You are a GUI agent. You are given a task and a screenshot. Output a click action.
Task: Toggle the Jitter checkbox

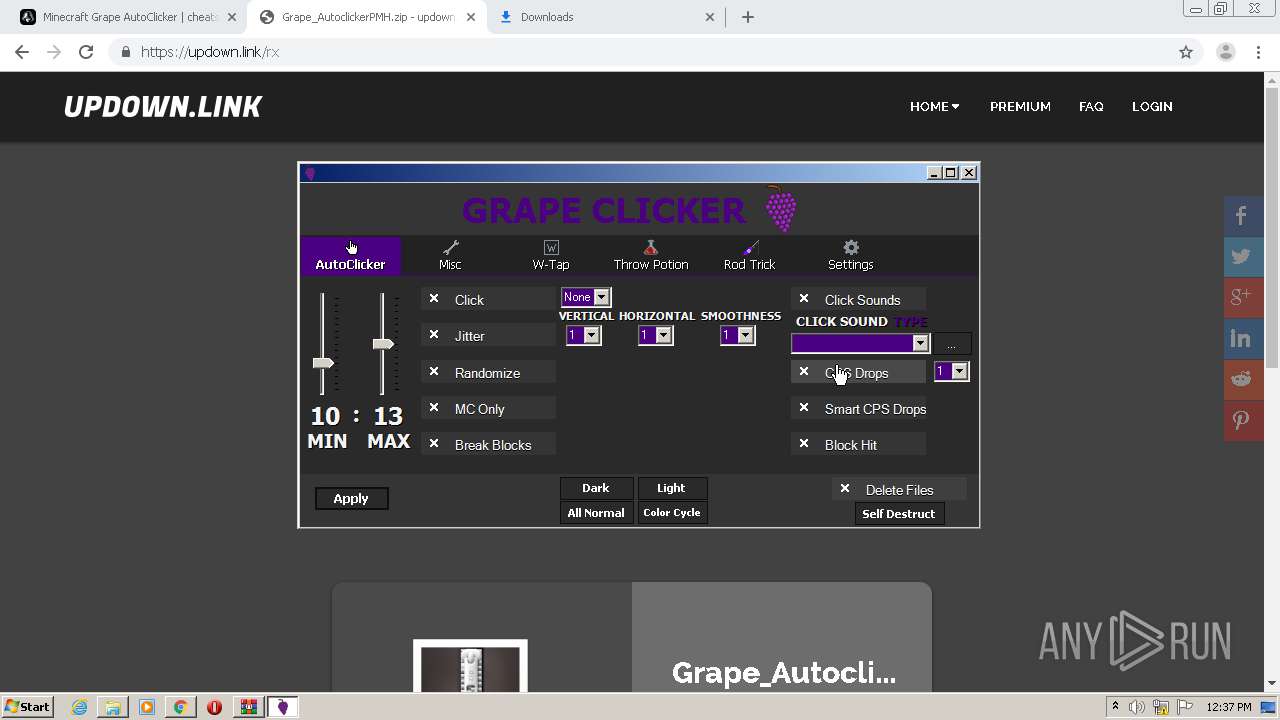tap(434, 335)
